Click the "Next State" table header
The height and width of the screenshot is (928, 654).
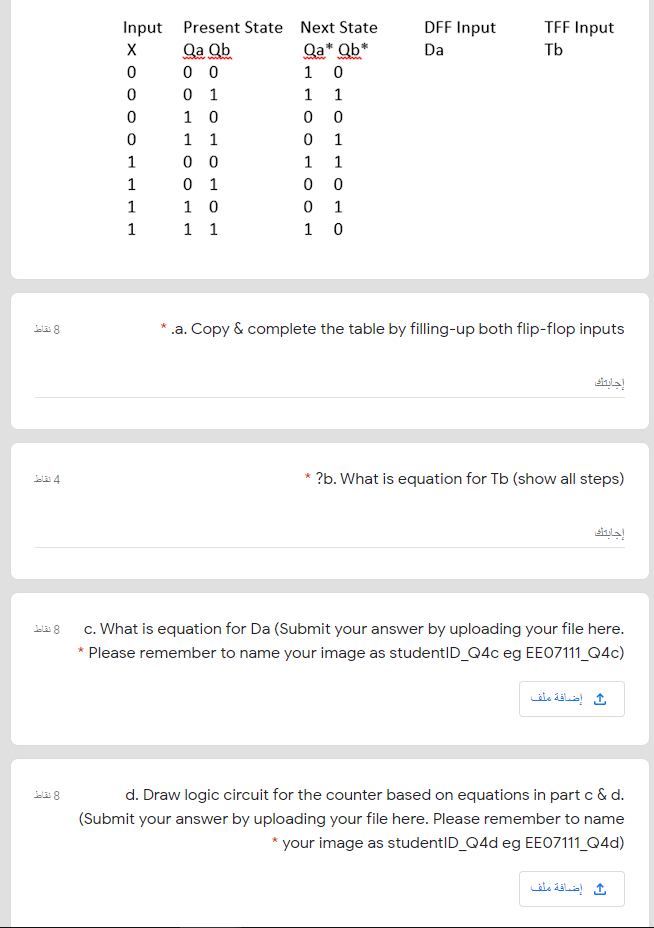coord(338,27)
